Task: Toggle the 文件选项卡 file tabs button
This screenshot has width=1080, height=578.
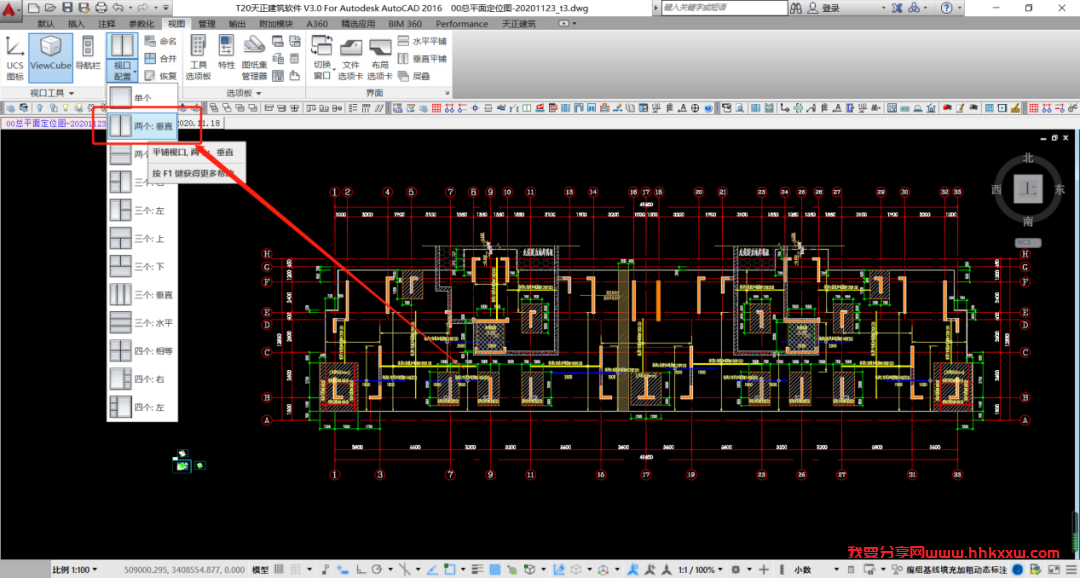Action: coord(351,58)
